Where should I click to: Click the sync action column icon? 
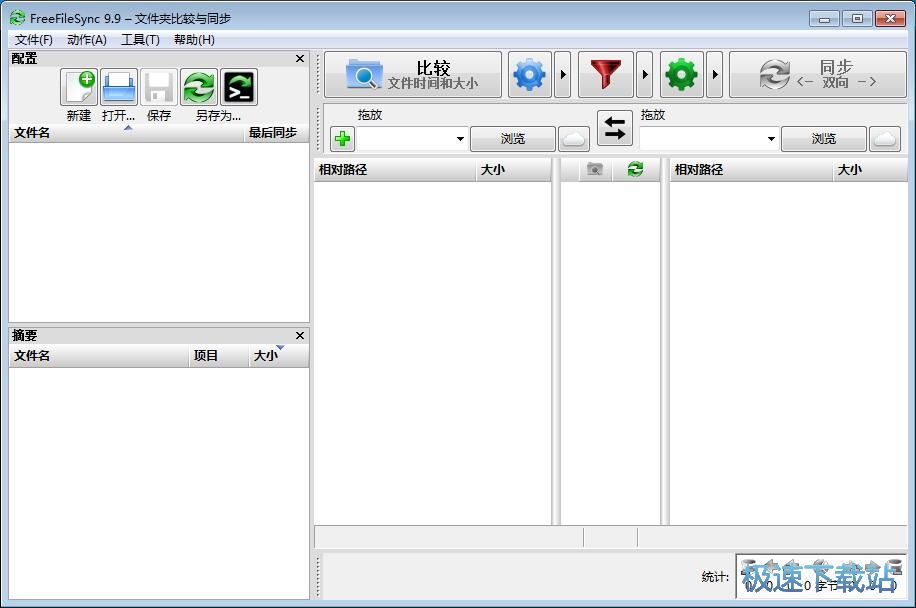click(635, 169)
